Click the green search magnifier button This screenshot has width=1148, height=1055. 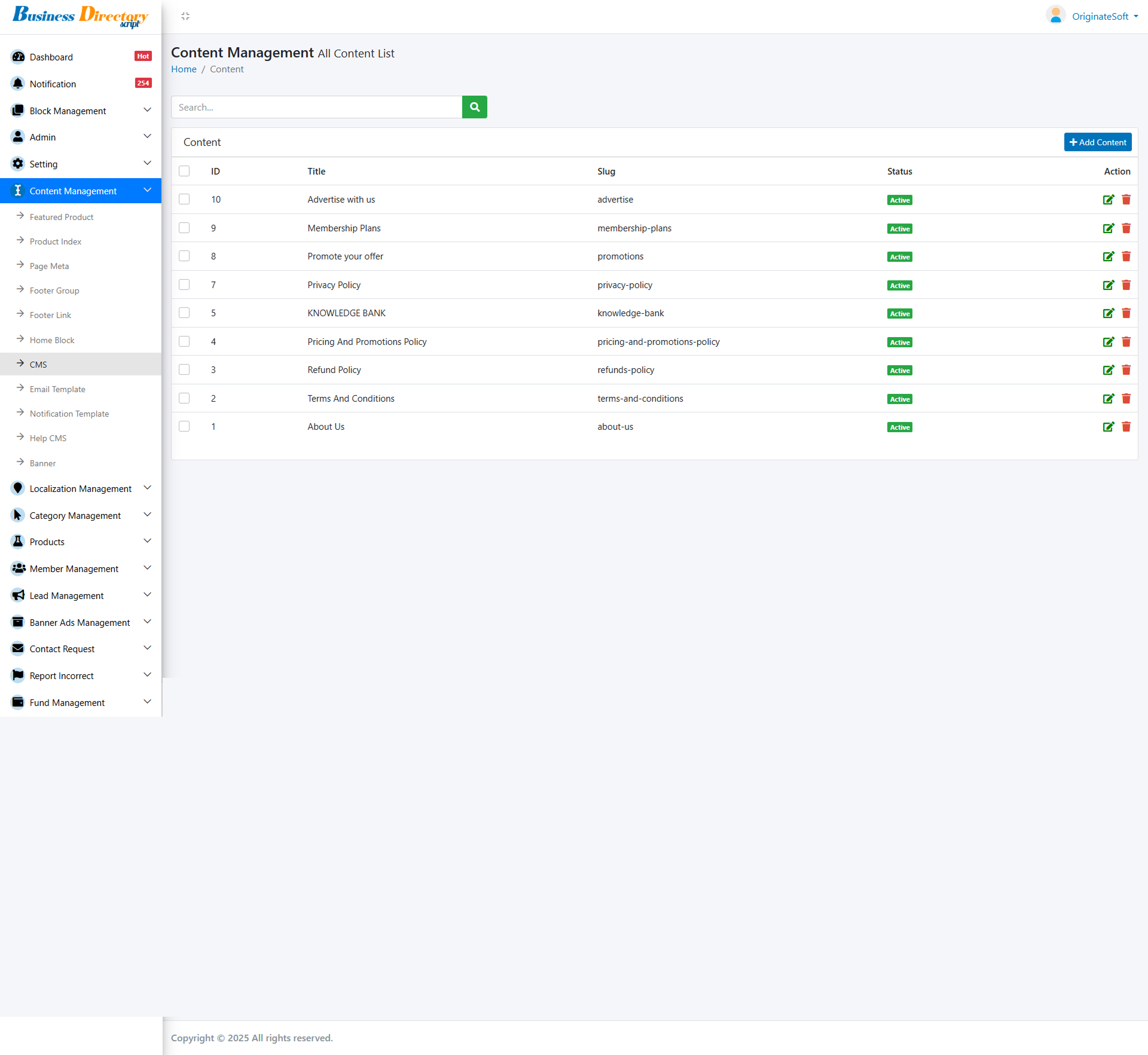click(x=474, y=107)
